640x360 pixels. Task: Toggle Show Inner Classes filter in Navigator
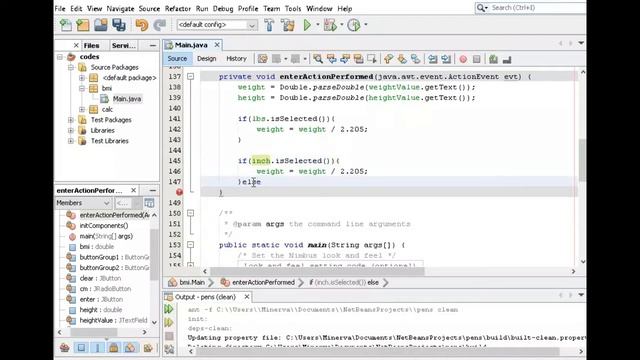pyautogui.click(x=130, y=347)
